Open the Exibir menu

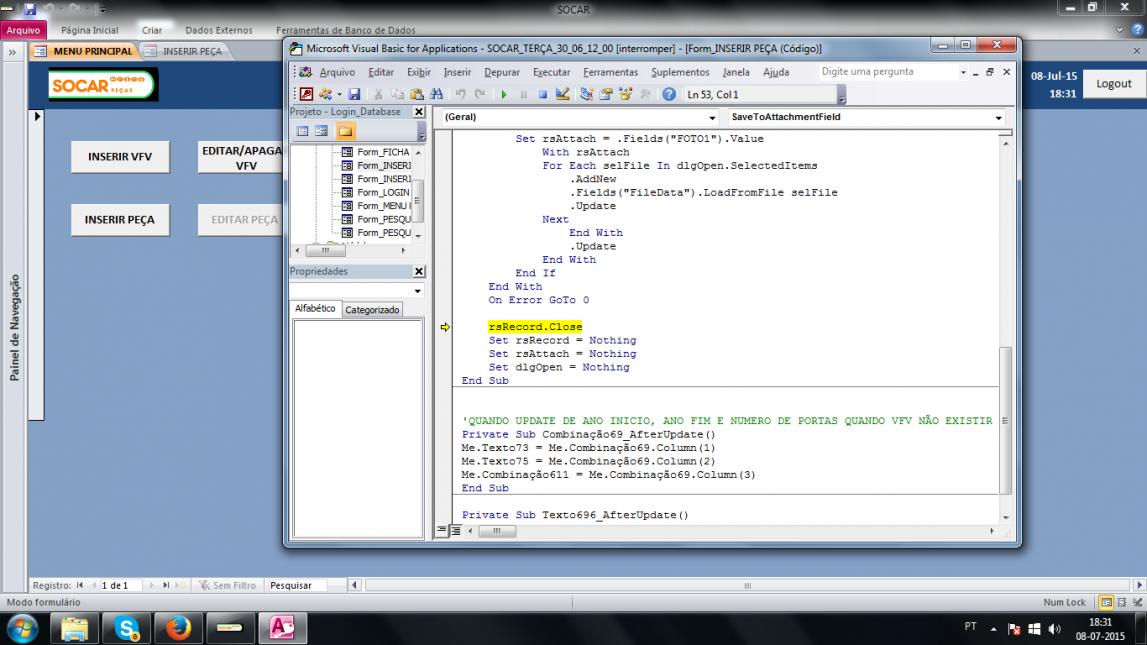[419, 72]
